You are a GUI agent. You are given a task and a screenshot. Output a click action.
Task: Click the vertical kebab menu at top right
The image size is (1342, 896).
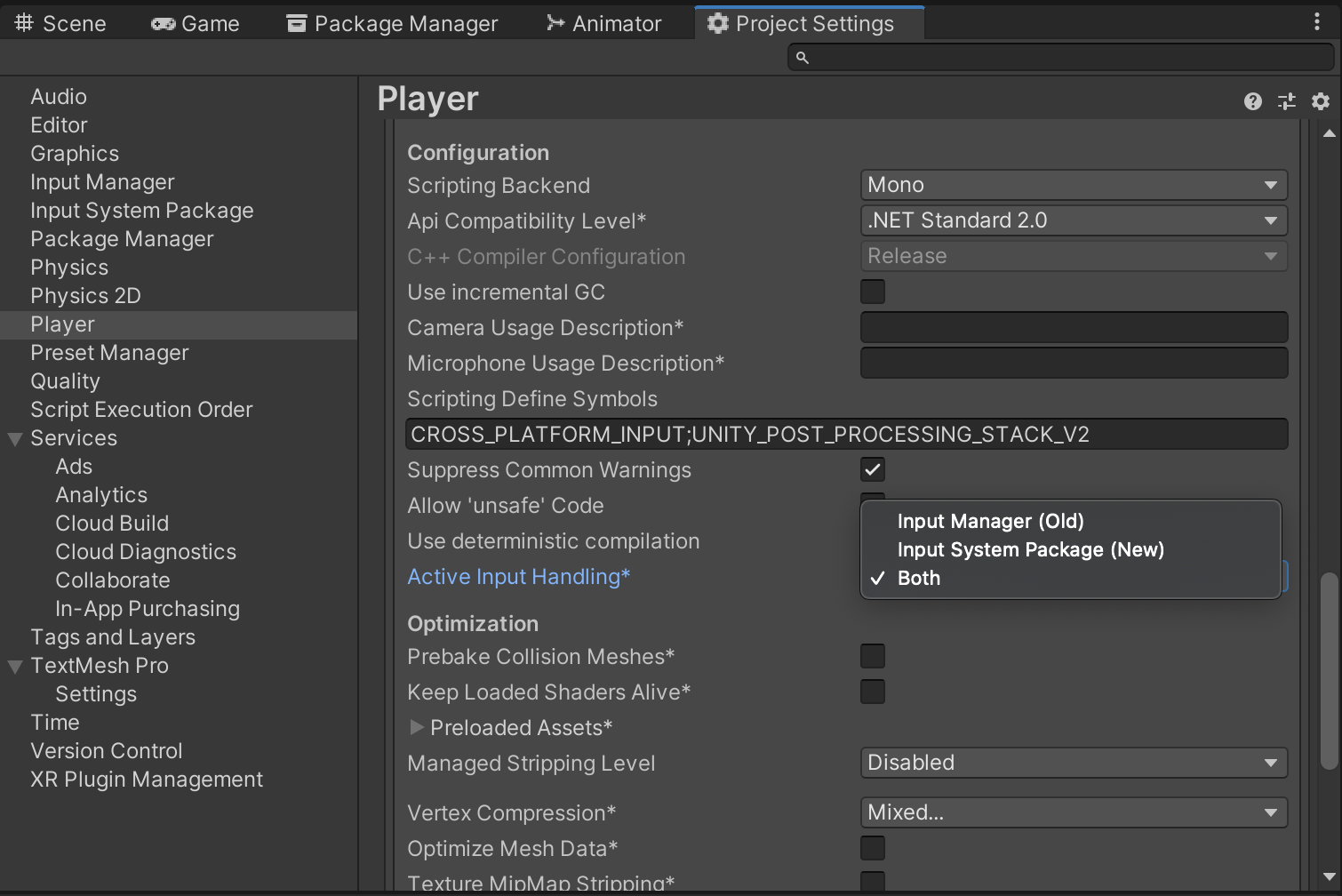click(1318, 21)
